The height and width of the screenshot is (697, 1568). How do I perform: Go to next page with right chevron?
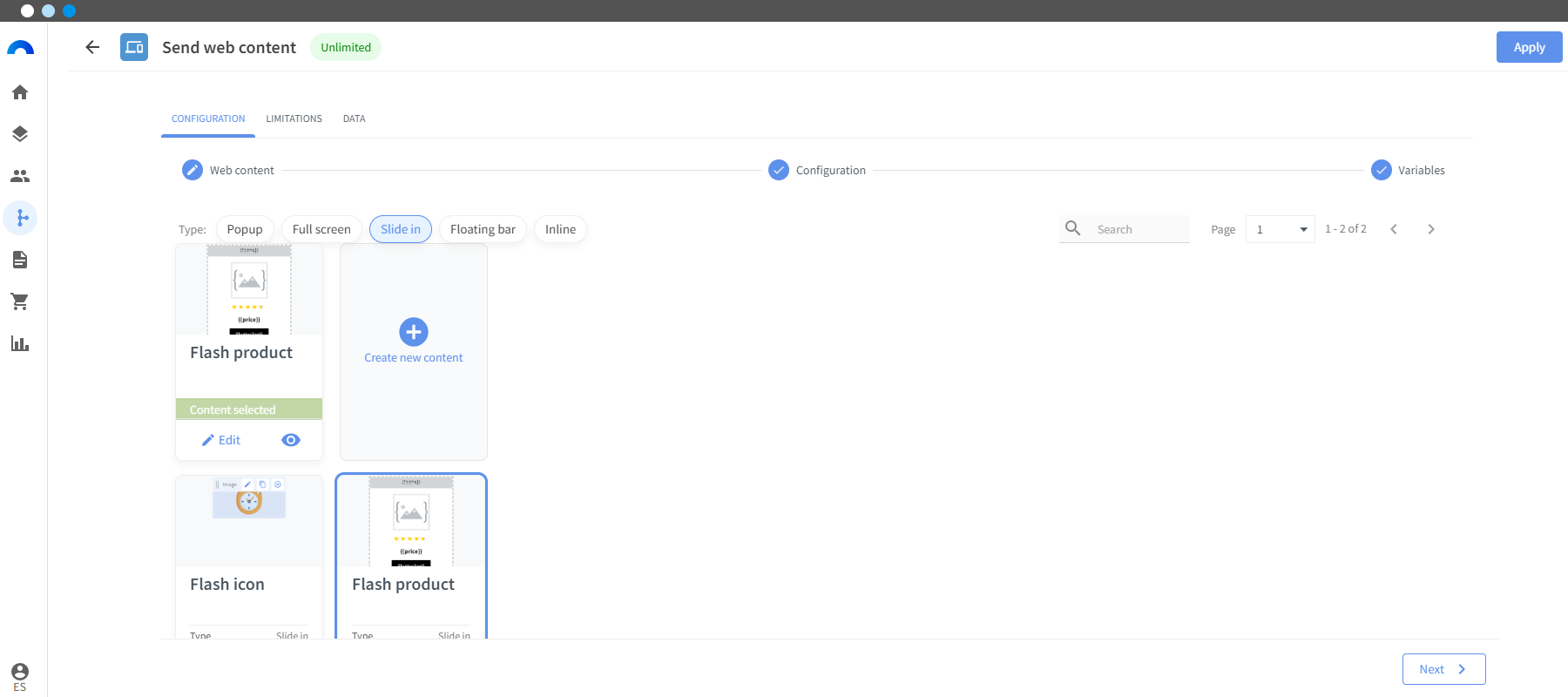tap(1430, 229)
